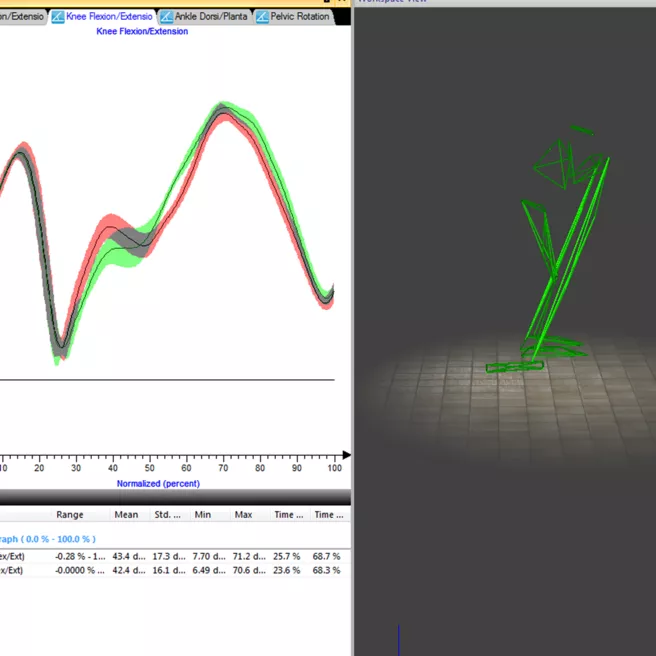Select the max value 71.2 d...
This screenshot has width=656, height=656.
coord(249,556)
